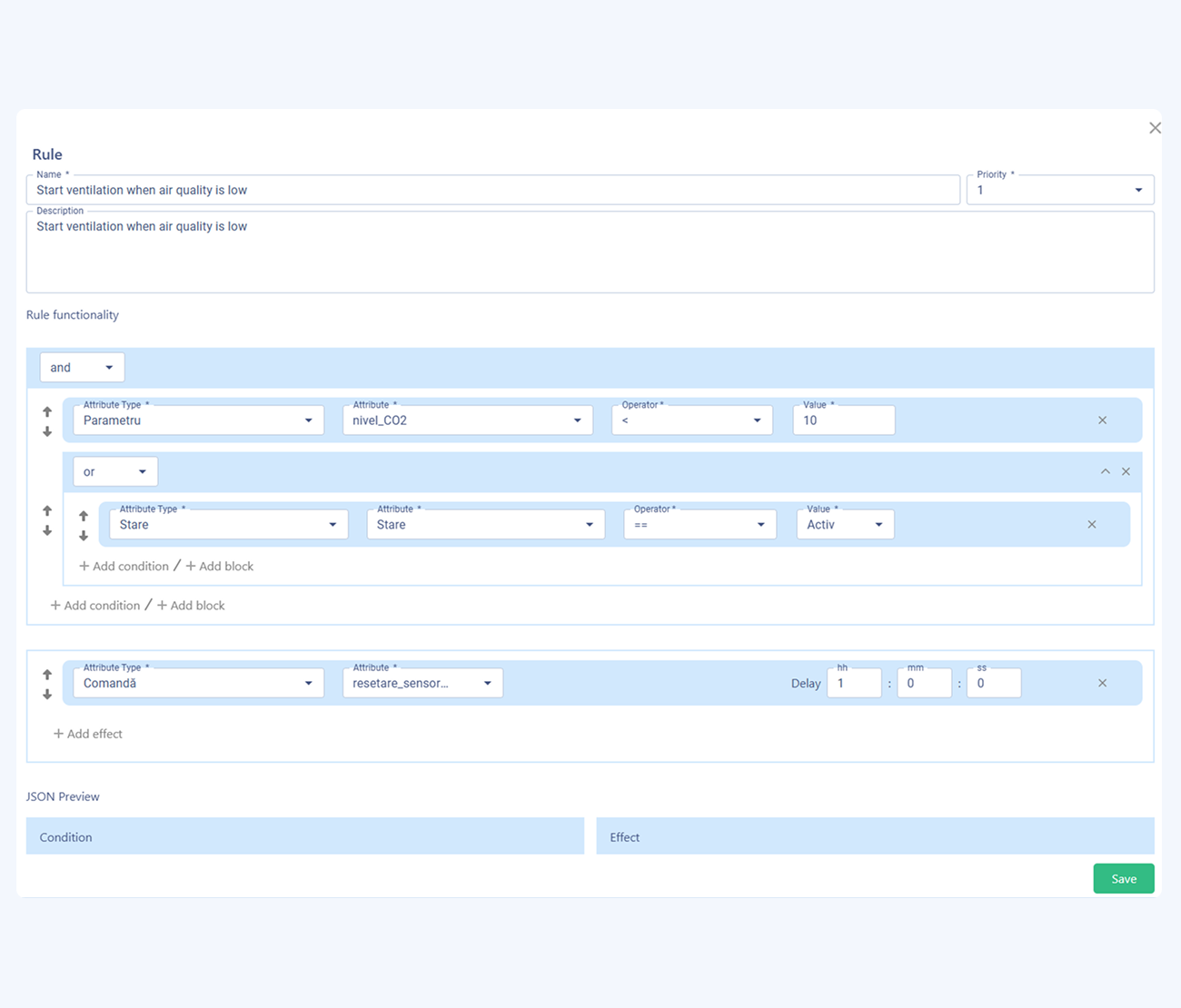Remove the Stare condition row
This screenshot has height=1008, width=1181.
click(x=1091, y=525)
